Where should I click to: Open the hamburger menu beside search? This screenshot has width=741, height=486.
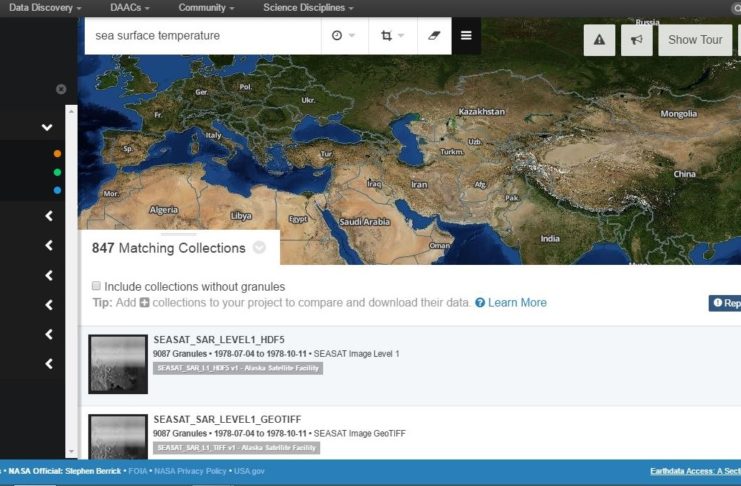466,36
